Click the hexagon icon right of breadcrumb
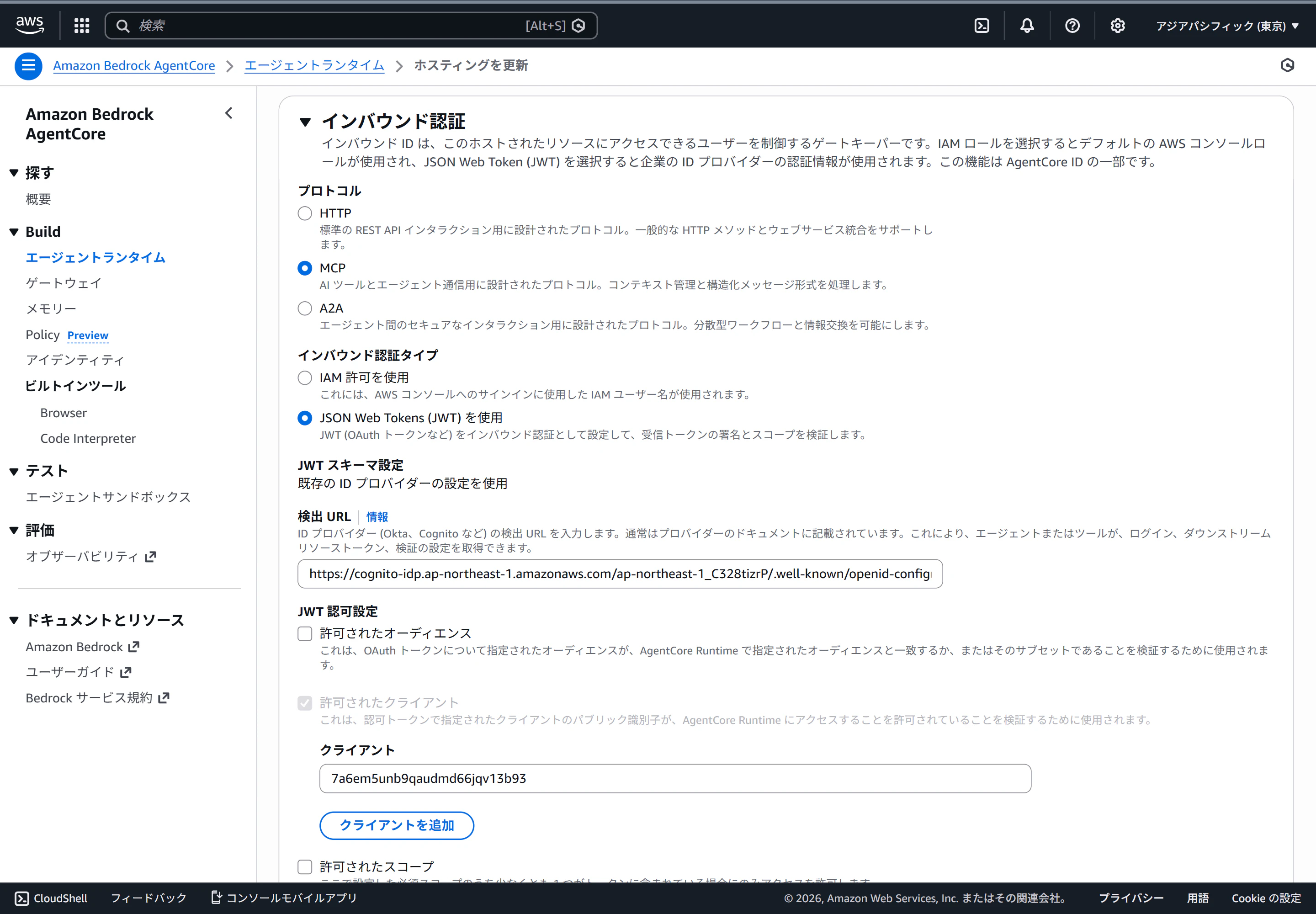 (1287, 65)
